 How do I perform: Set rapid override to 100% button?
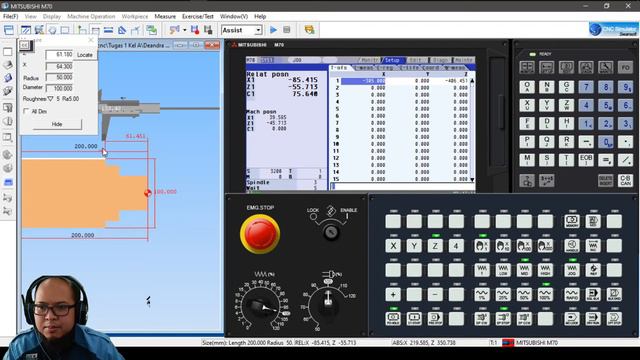545,294
